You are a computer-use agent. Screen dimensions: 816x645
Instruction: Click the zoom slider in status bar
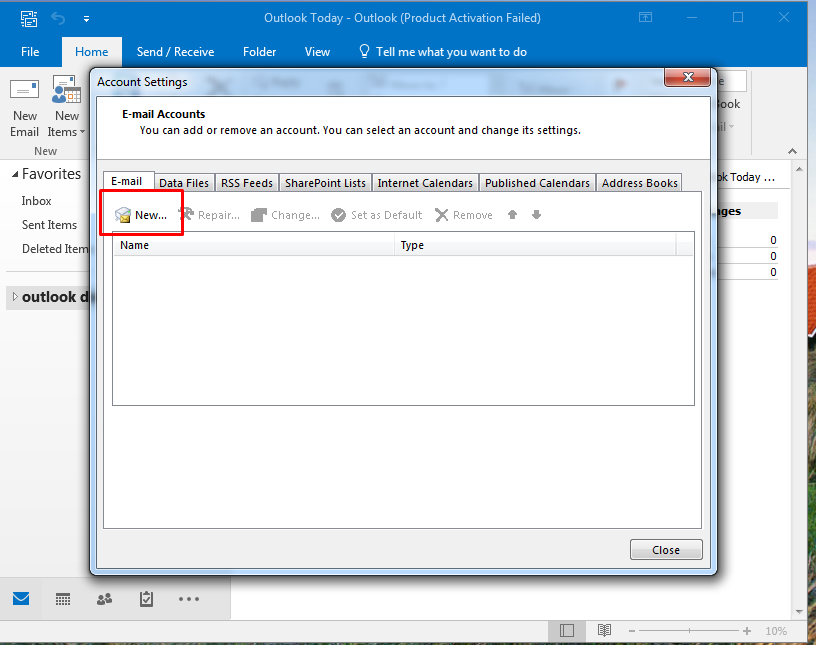[x=689, y=631]
